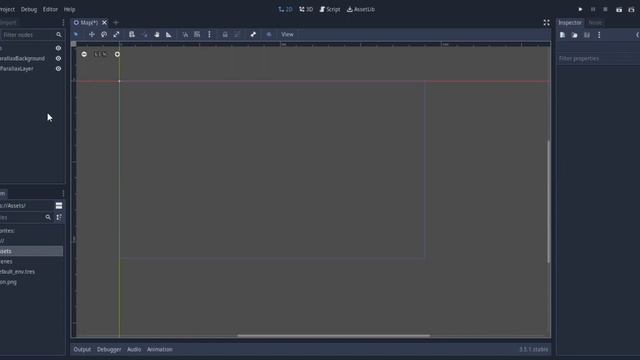The image size is (640, 360).
Task: Select the Scale Mode tool
Action: click(x=116, y=35)
